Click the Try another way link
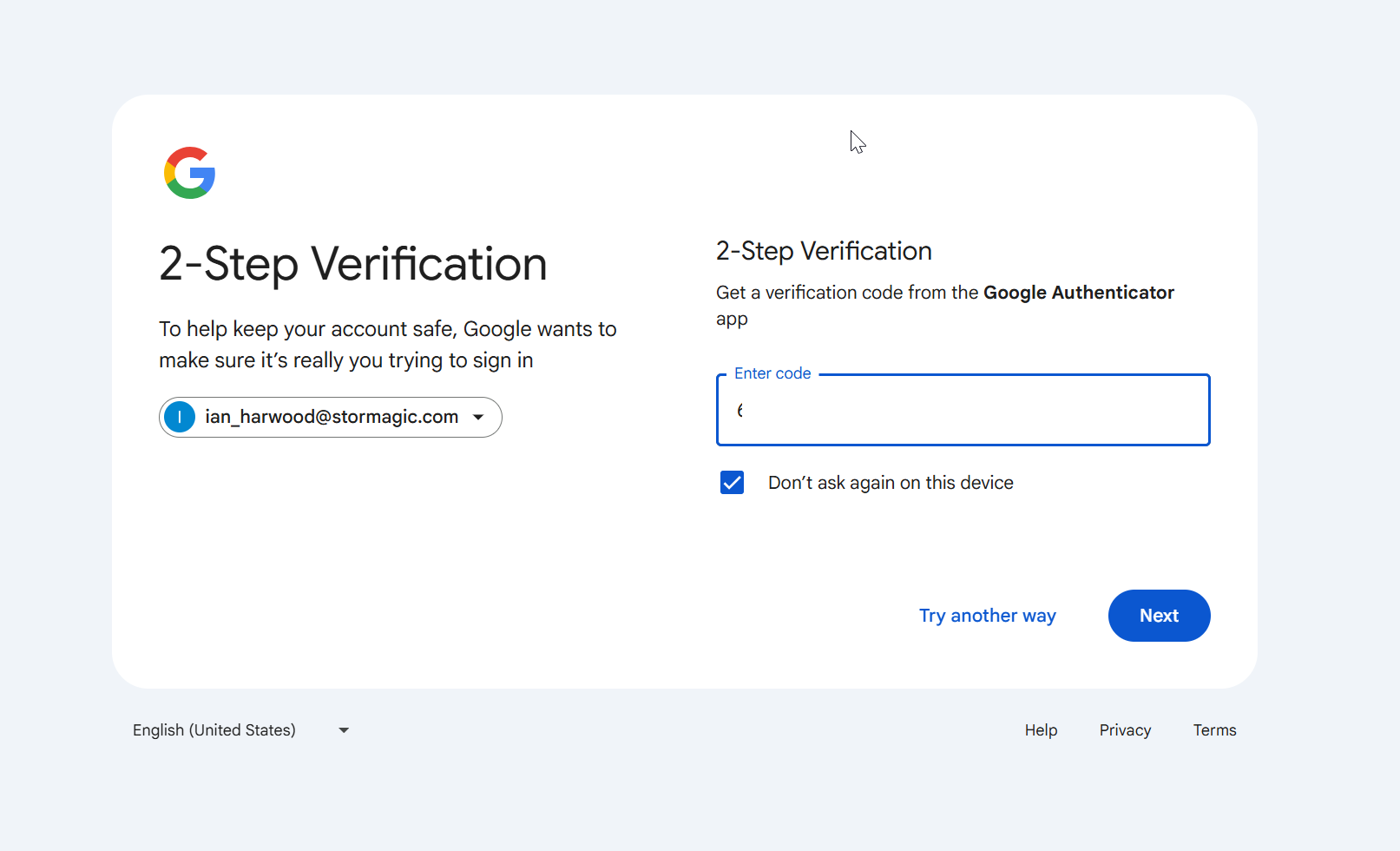The image size is (1400, 851). (988, 616)
